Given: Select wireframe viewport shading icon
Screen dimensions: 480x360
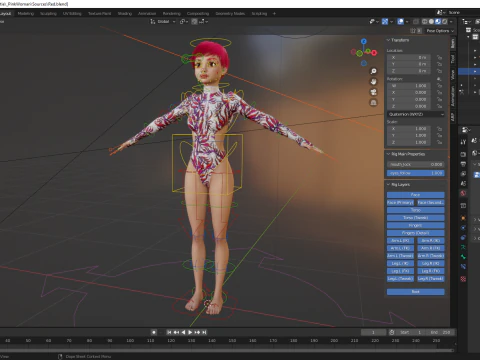Looking at the screenshot, I should pos(425,22).
